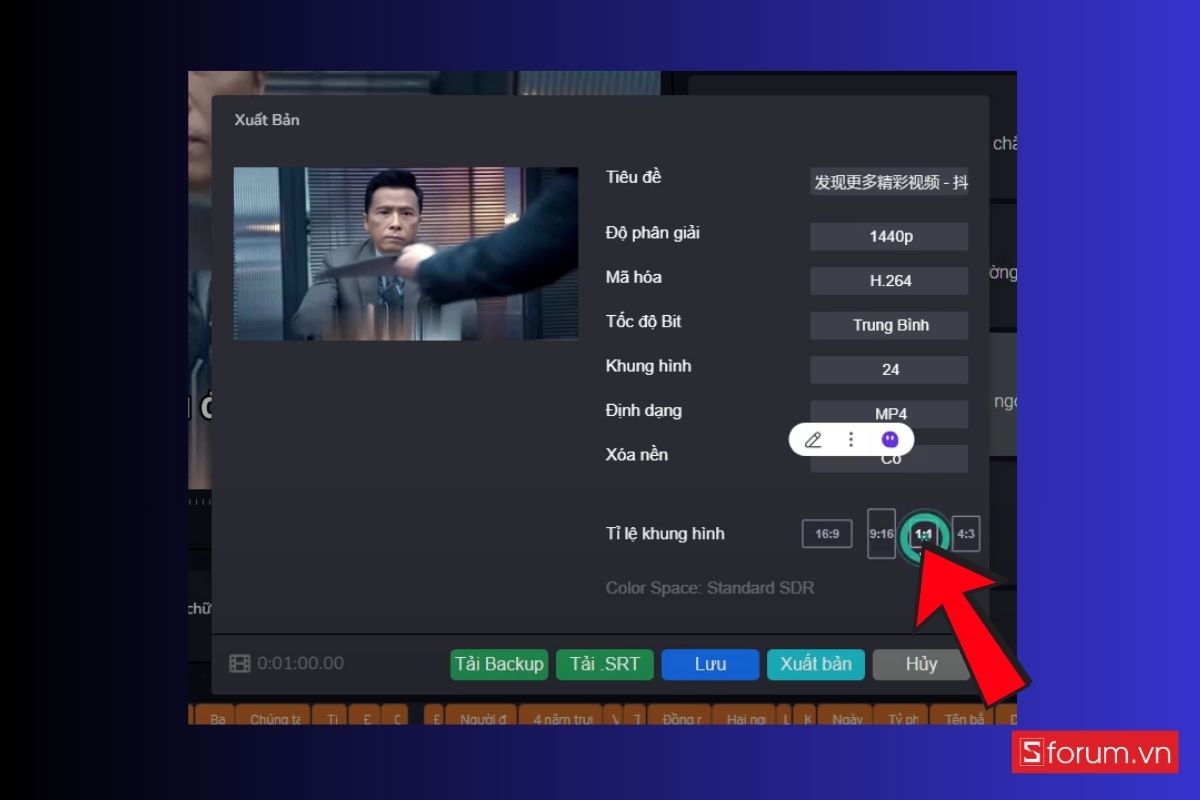Select the 'Tên bả' subtitle clip on timeline

point(962,716)
